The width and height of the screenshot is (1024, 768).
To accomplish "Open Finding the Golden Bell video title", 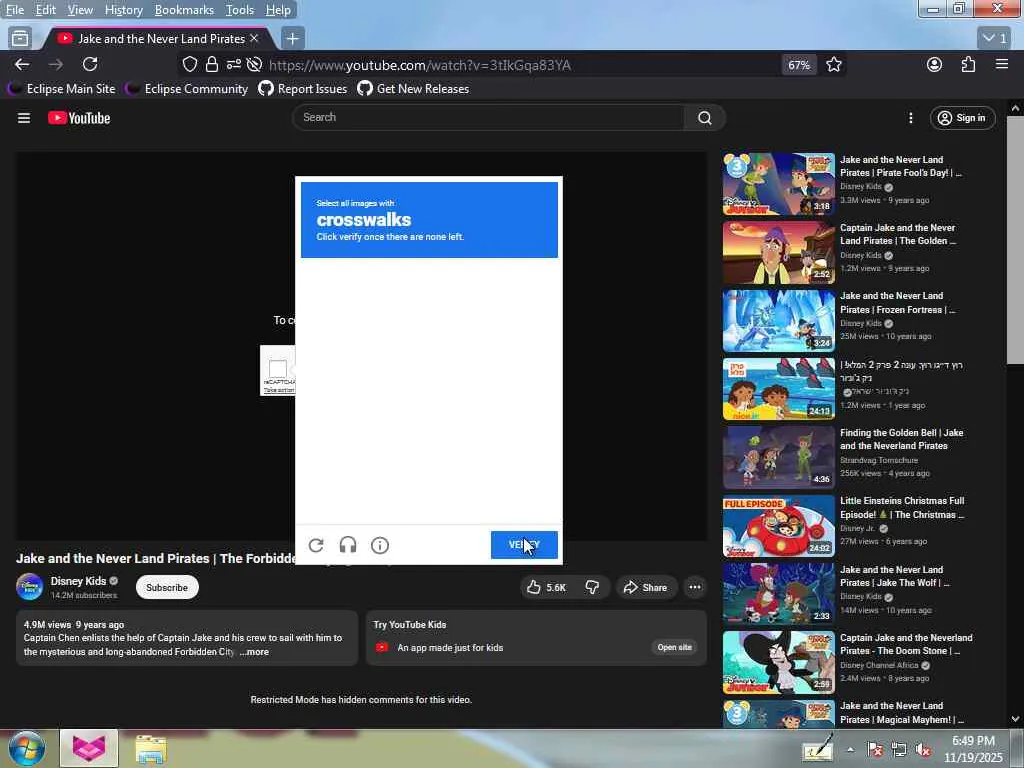I will click(x=901, y=439).
